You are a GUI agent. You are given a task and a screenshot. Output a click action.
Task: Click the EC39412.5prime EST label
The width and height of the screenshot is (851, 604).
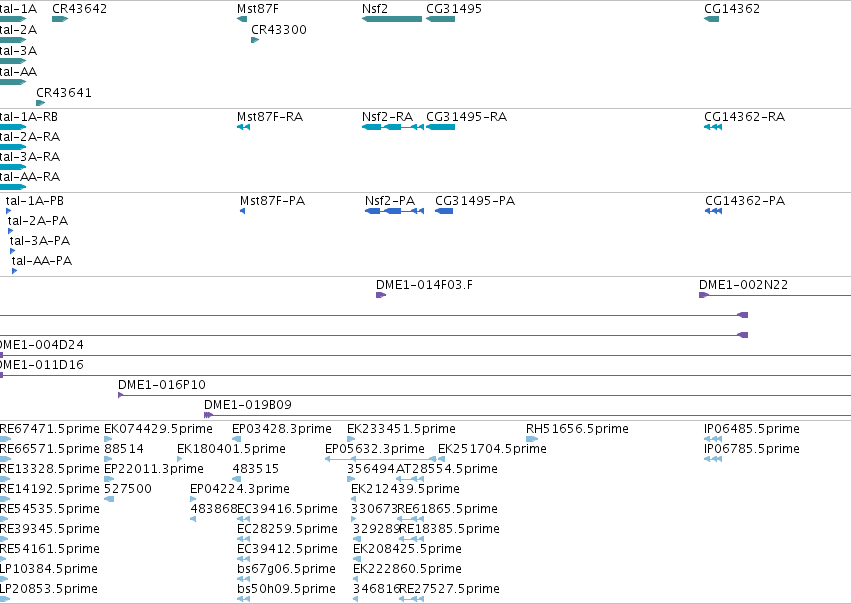[x=287, y=549]
